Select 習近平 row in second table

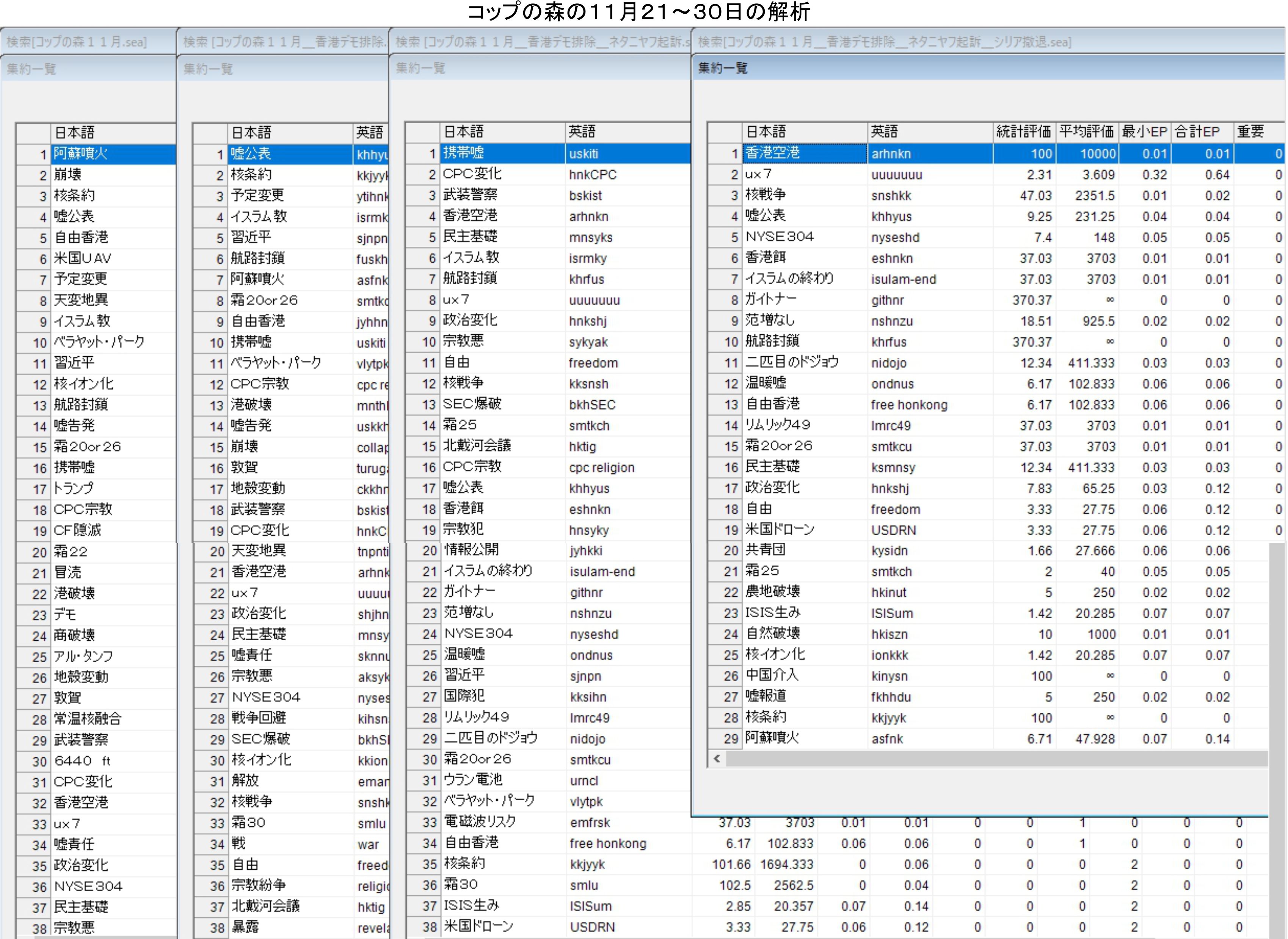click(x=251, y=238)
